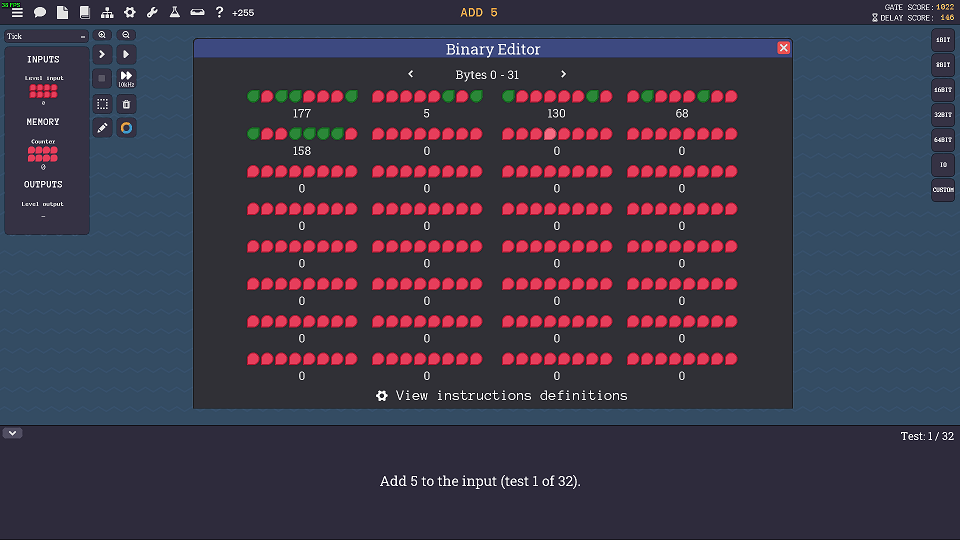The image size is (960, 540).
Task: Select the pencil wire drawing tool
Action: [102, 128]
